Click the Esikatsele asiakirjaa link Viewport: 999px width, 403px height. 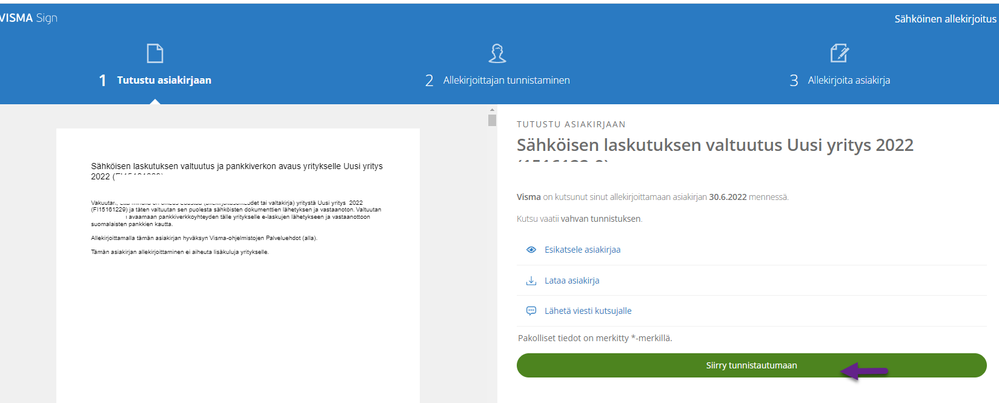582,250
